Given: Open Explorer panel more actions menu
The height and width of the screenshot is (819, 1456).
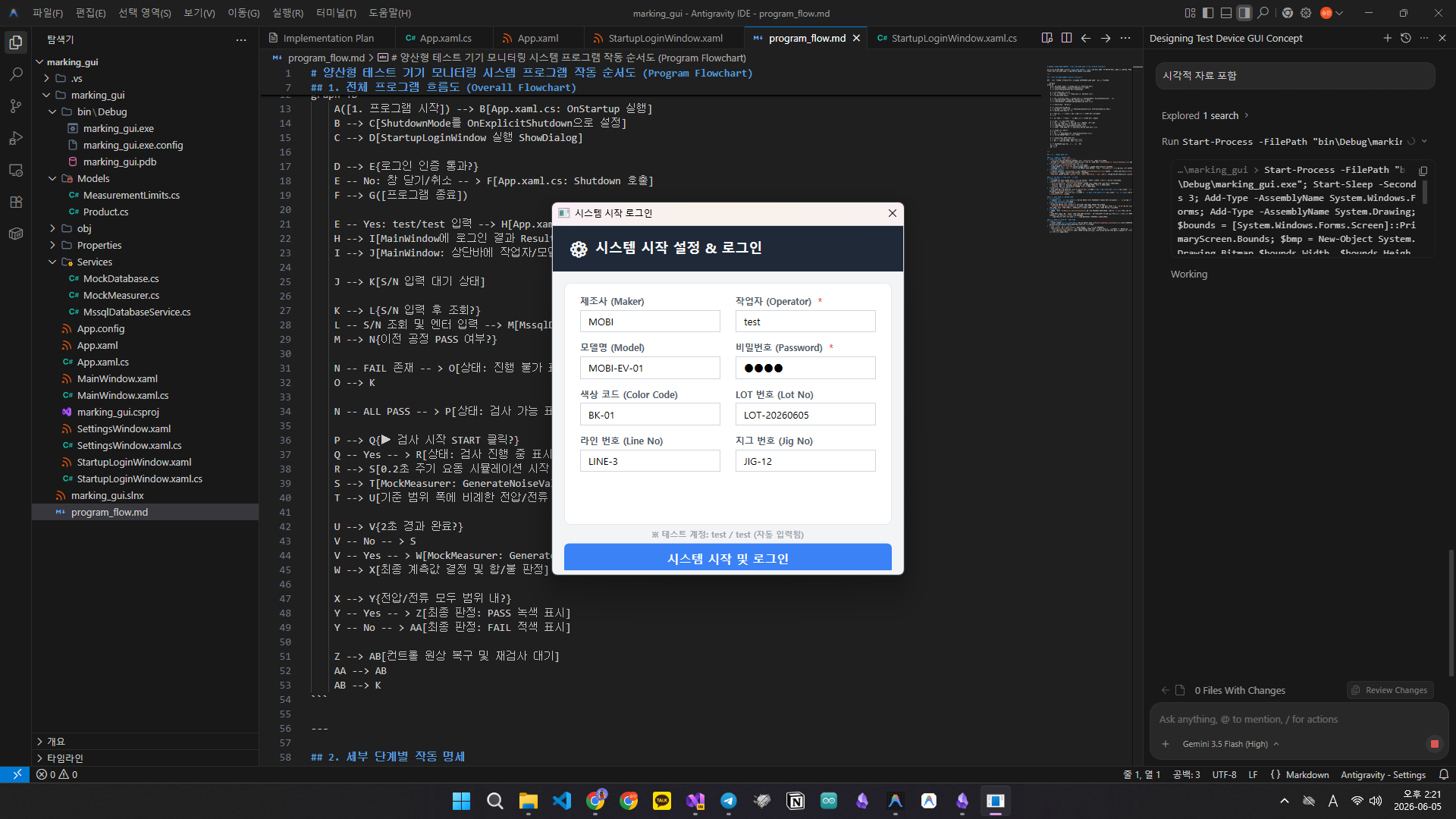Looking at the screenshot, I should tap(241, 39).
